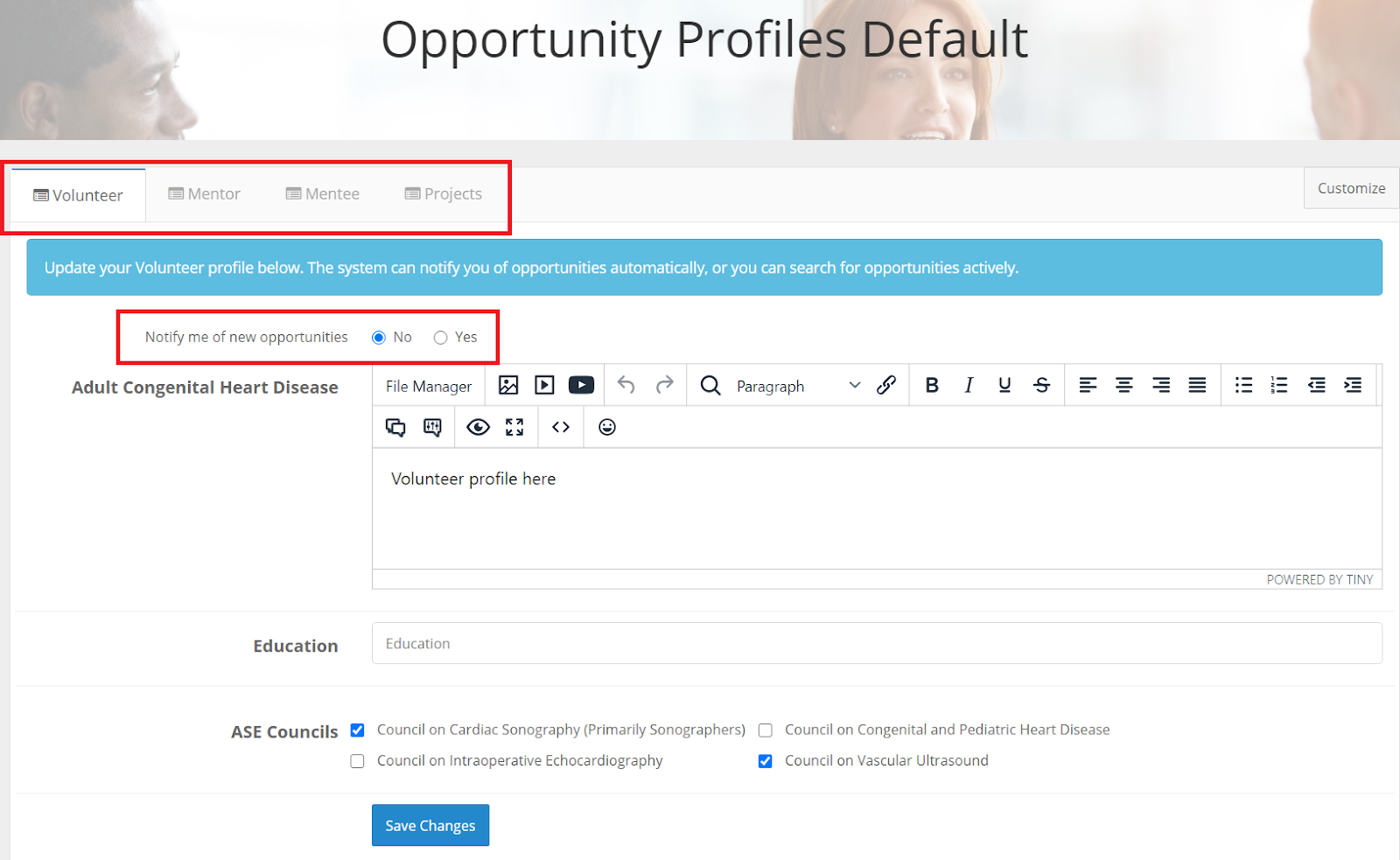The image size is (1400, 860).
Task: Switch to the Projects tab
Action: (x=444, y=194)
